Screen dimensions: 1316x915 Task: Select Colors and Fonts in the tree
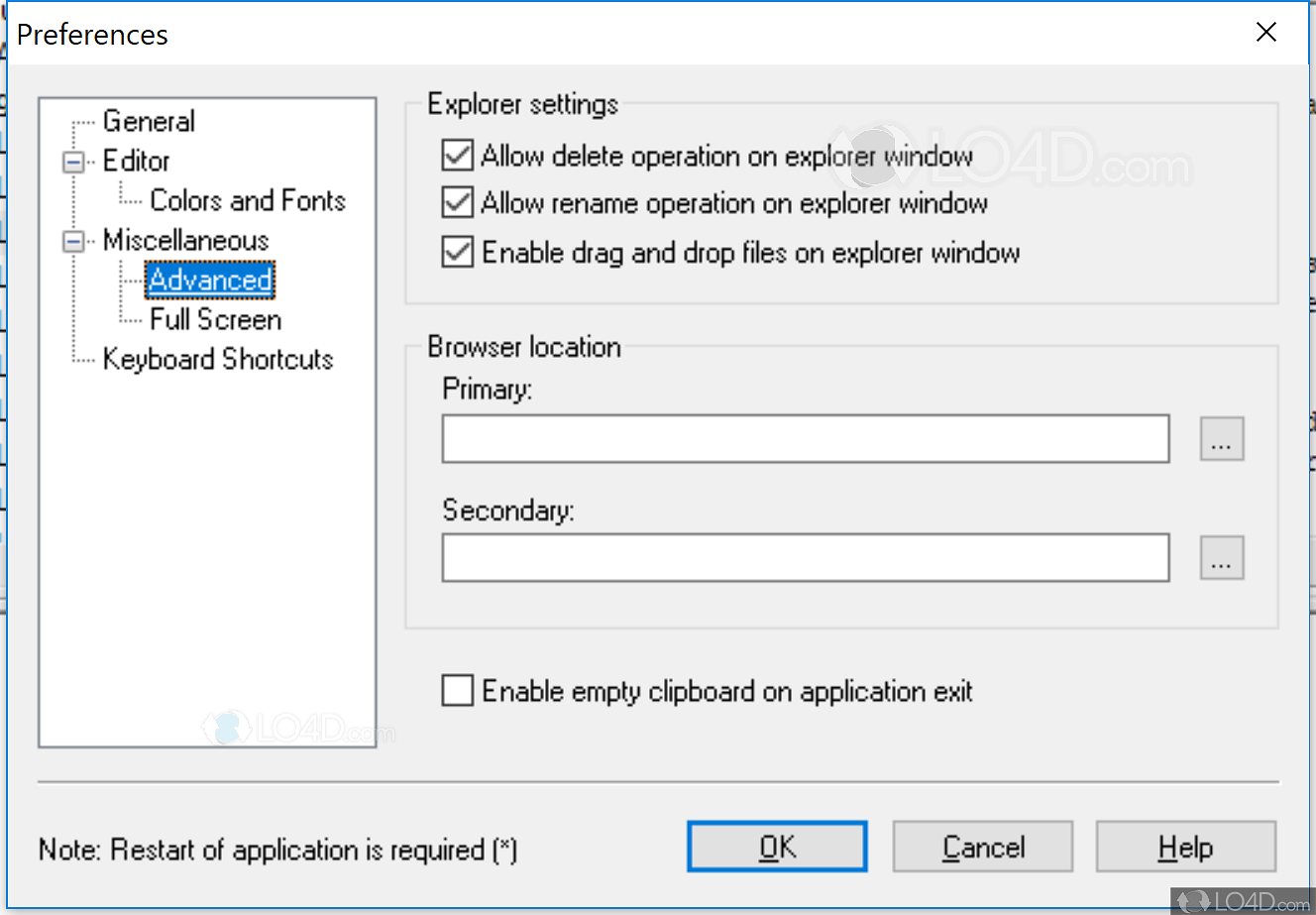coord(247,199)
